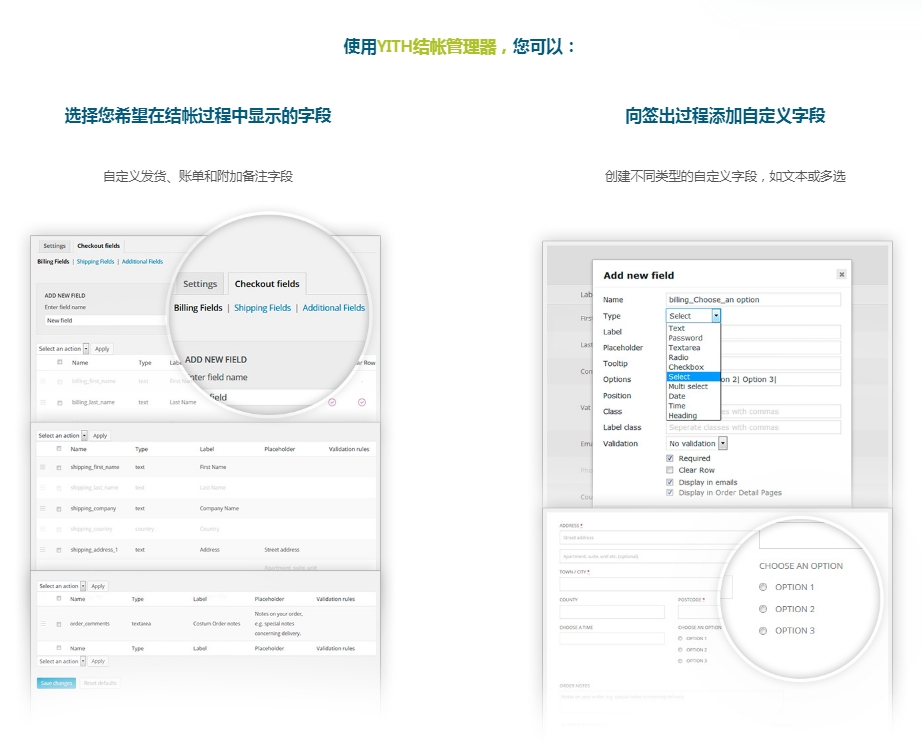This screenshot has width=922, height=747.
Task: Switch to the magnified Checkout fields tab
Action: 267,284
